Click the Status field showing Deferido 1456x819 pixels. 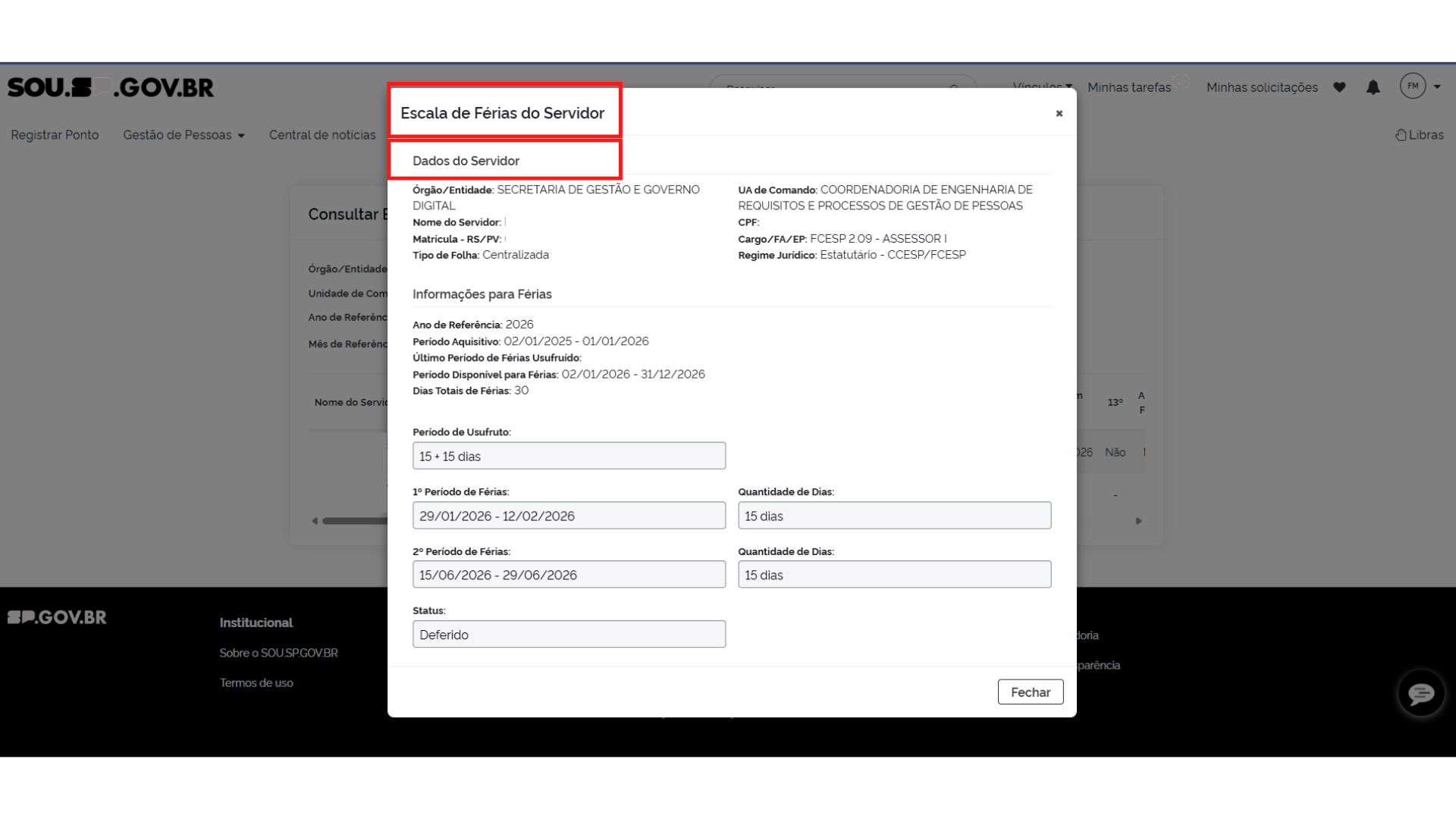click(x=569, y=634)
